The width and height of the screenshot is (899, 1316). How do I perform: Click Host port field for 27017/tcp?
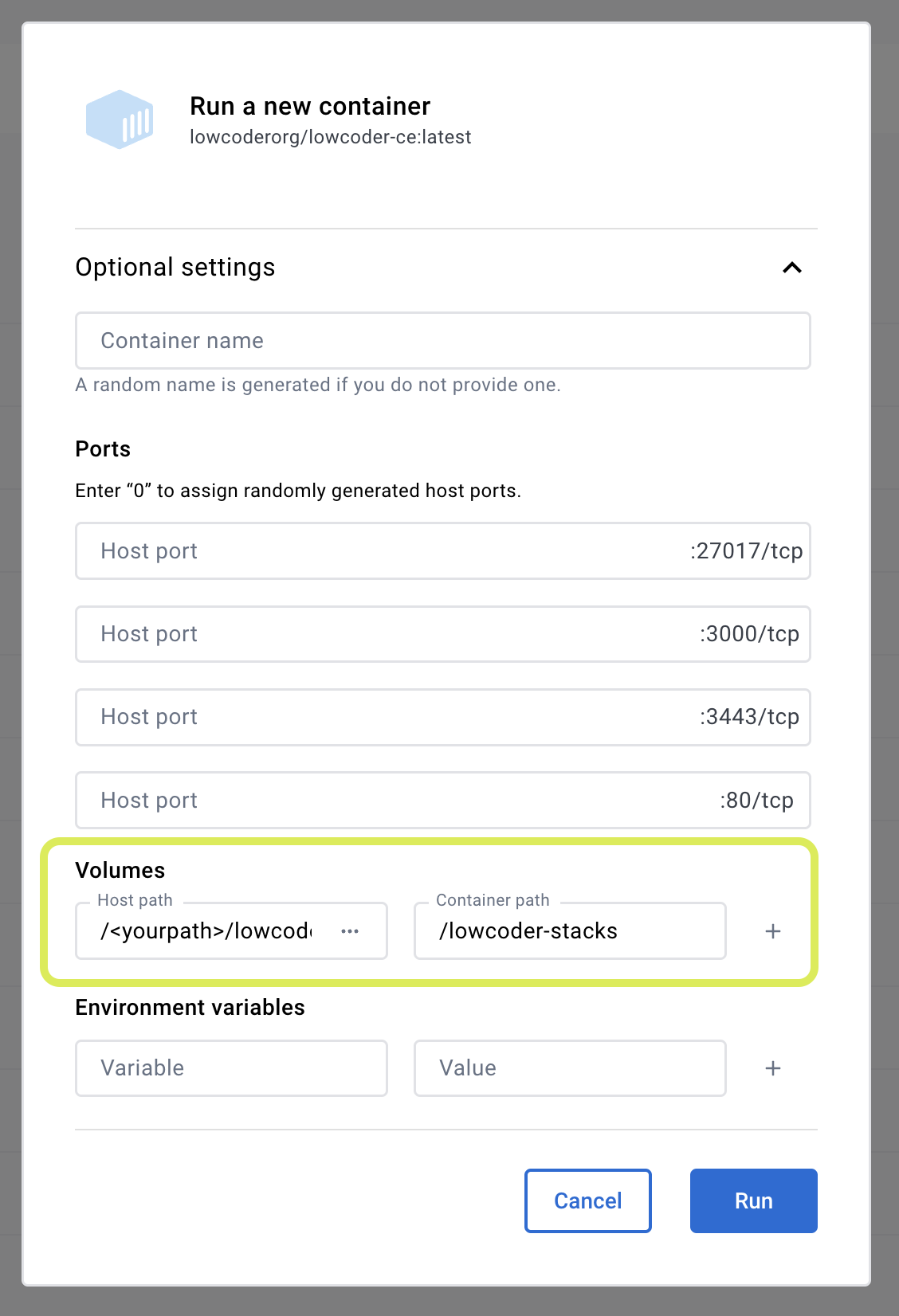[x=383, y=551]
